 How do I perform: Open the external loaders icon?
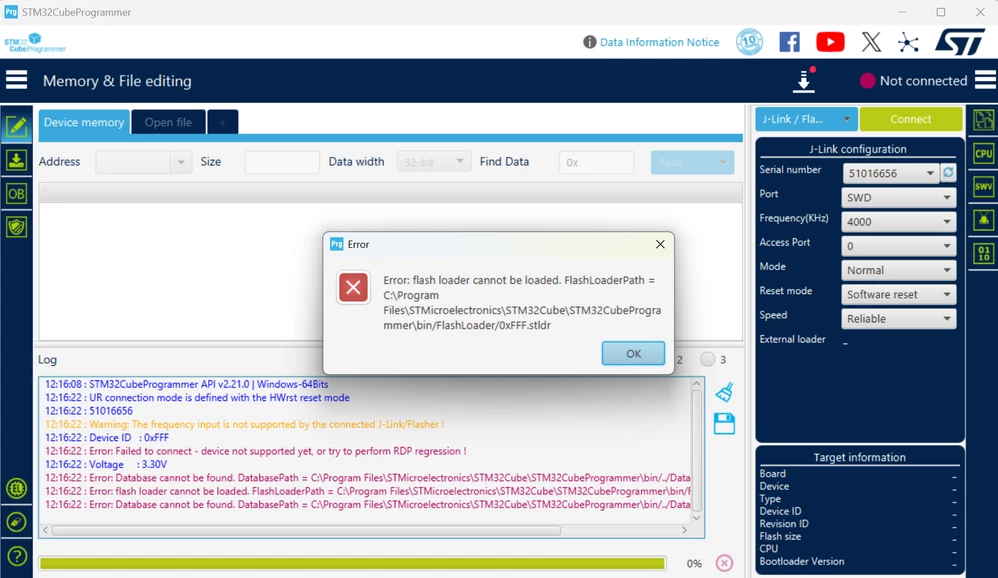17,522
